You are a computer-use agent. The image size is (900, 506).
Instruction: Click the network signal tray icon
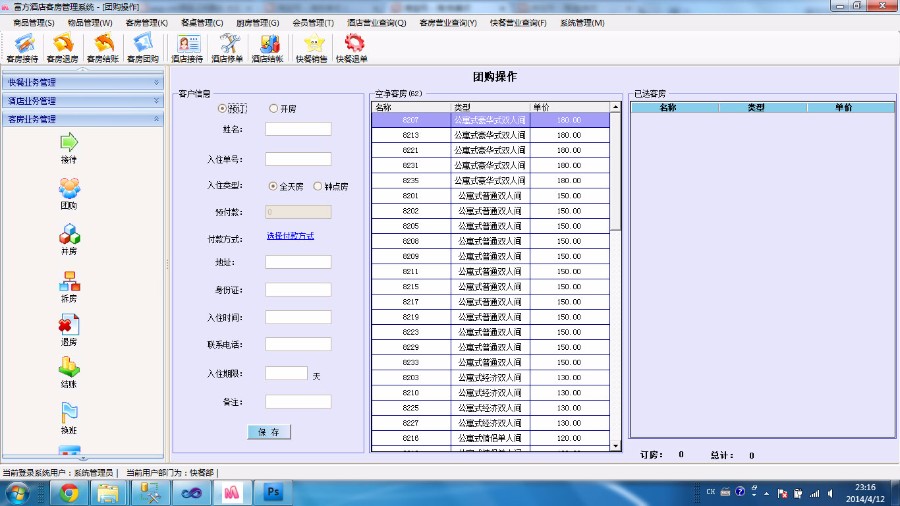click(814, 493)
